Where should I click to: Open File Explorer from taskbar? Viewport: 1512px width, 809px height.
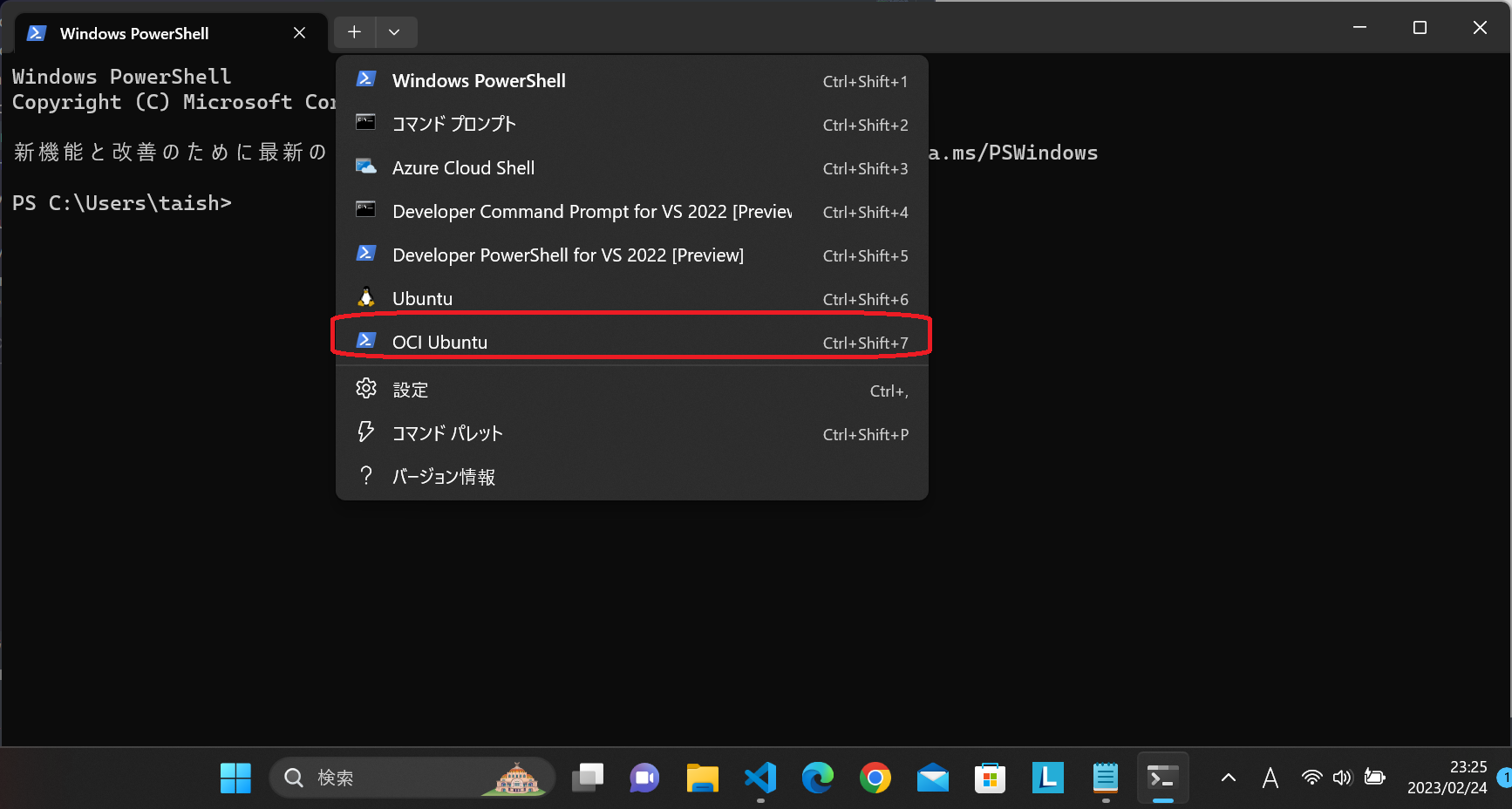(x=702, y=778)
